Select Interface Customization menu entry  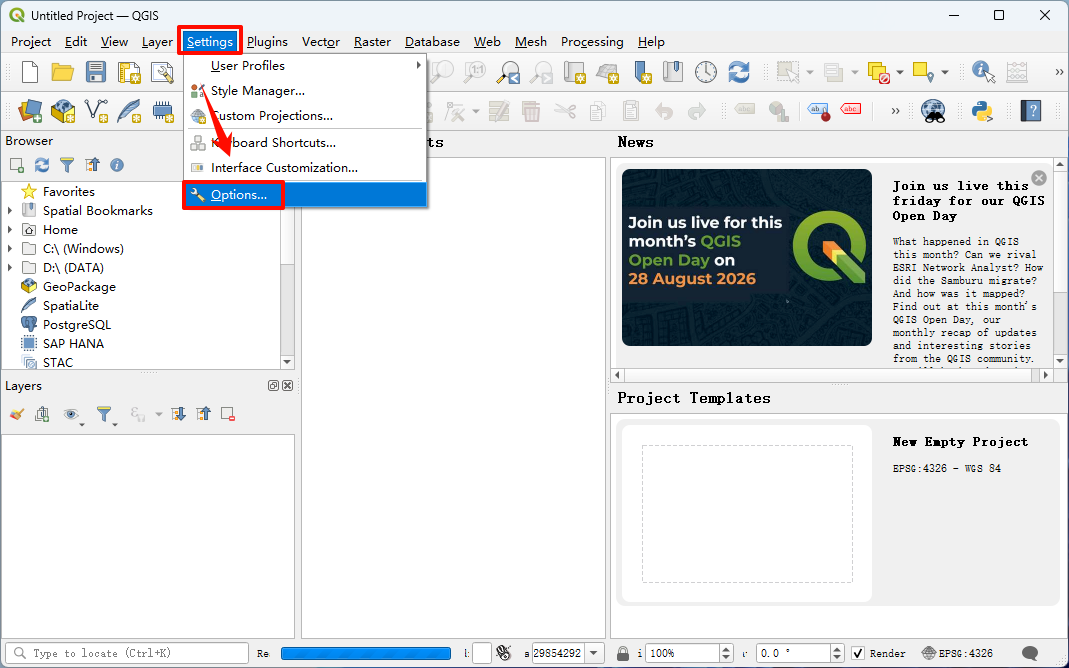[305, 168]
